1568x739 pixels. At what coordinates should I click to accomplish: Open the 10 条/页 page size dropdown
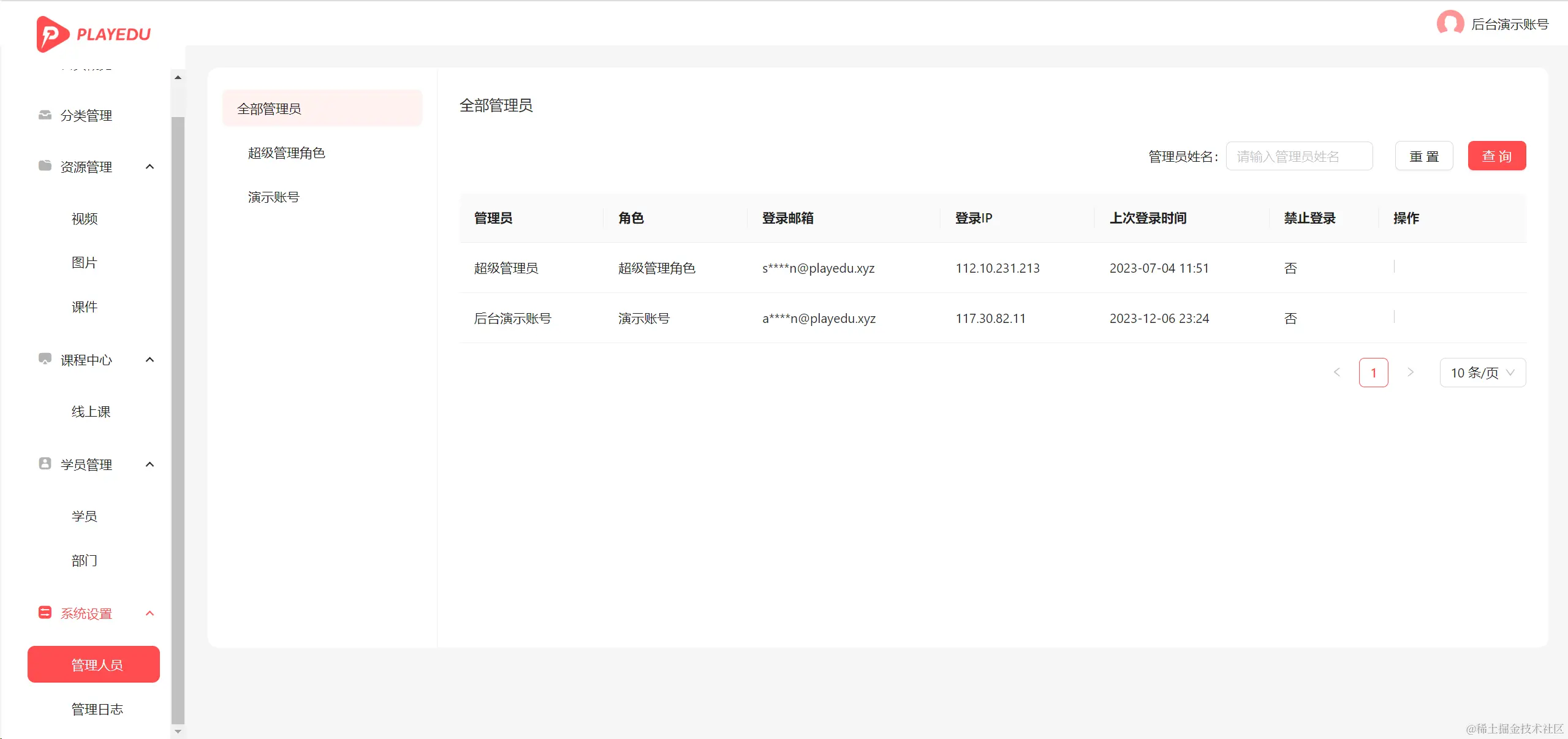(1482, 372)
